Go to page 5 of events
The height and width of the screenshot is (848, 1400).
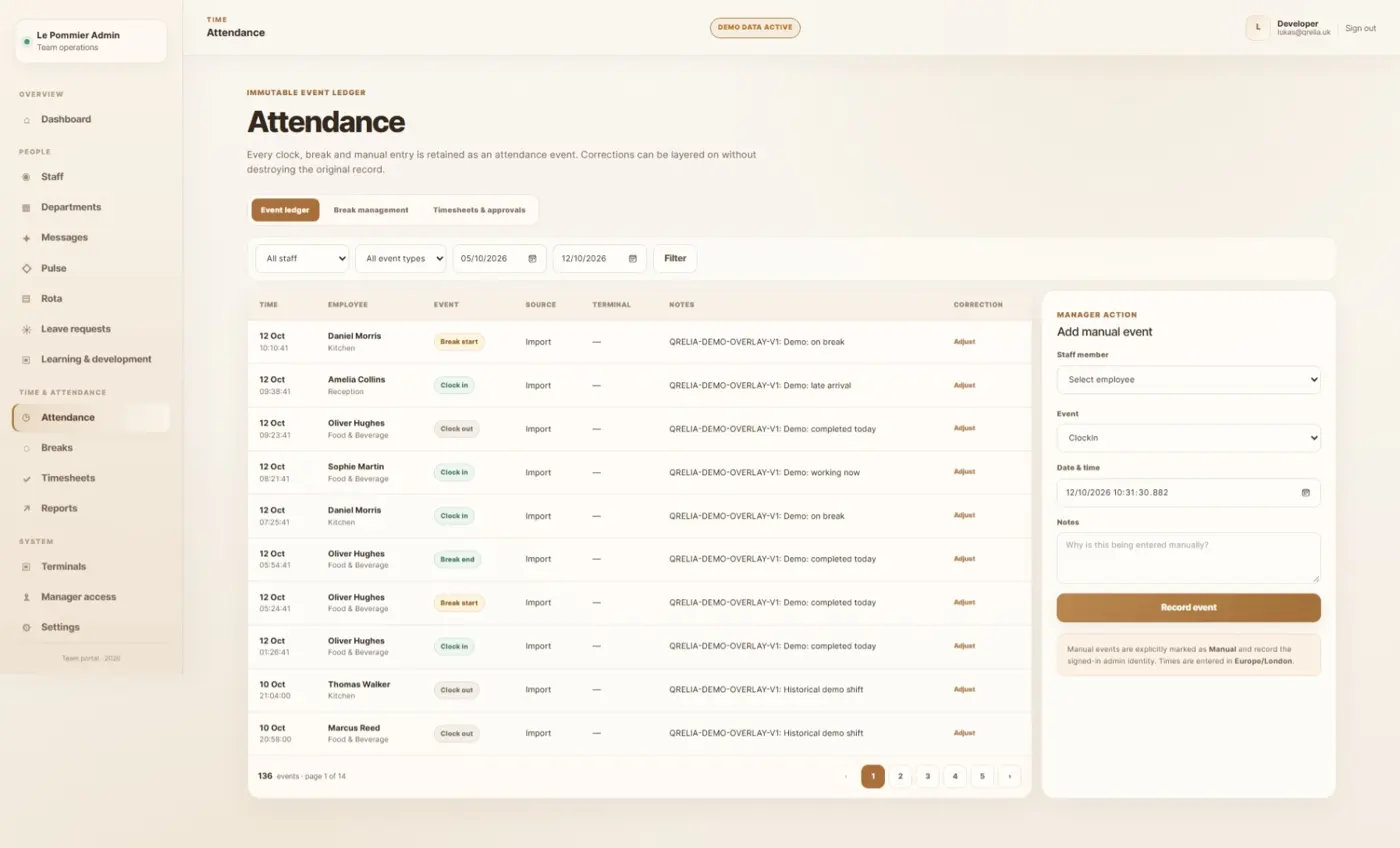coord(982,776)
